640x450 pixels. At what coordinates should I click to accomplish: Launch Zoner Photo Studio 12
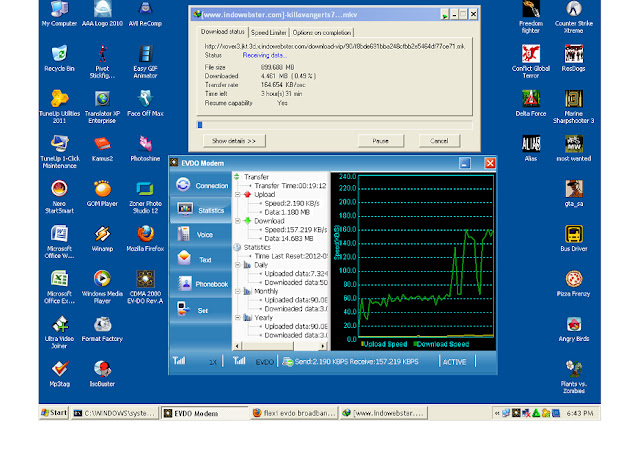click(145, 197)
